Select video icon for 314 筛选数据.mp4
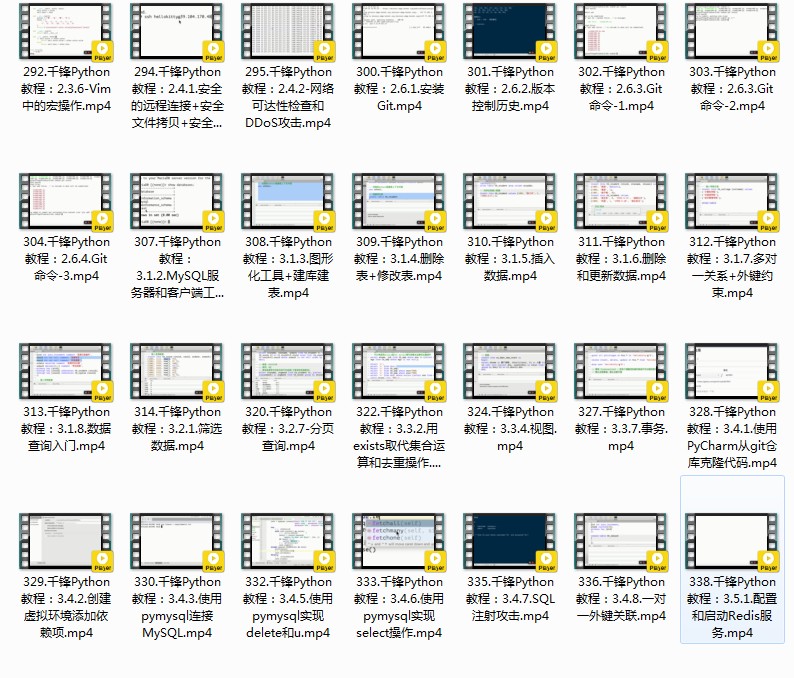 pyautogui.click(x=177, y=372)
